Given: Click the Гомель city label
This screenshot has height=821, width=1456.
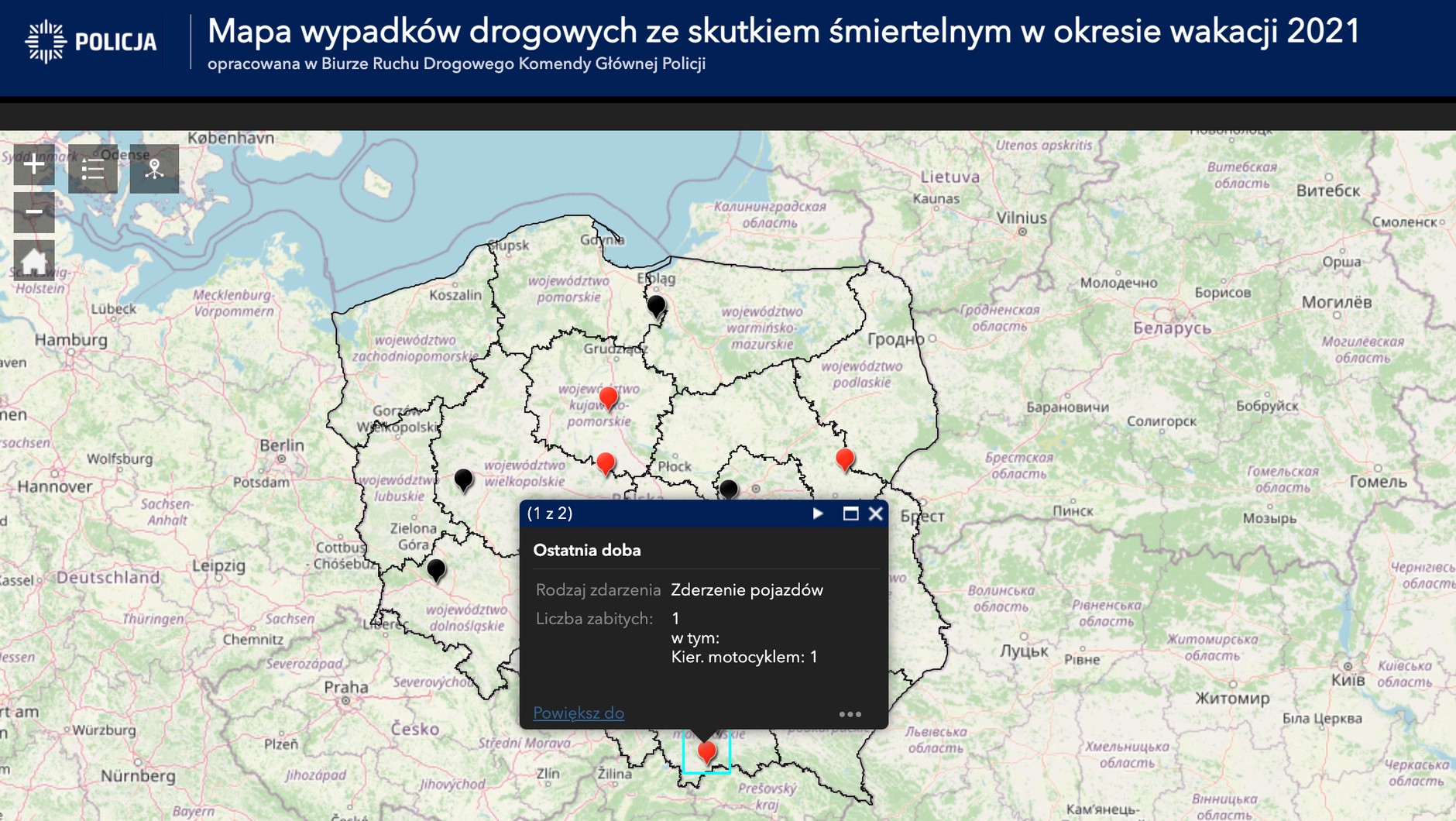Looking at the screenshot, I should tap(1378, 482).
